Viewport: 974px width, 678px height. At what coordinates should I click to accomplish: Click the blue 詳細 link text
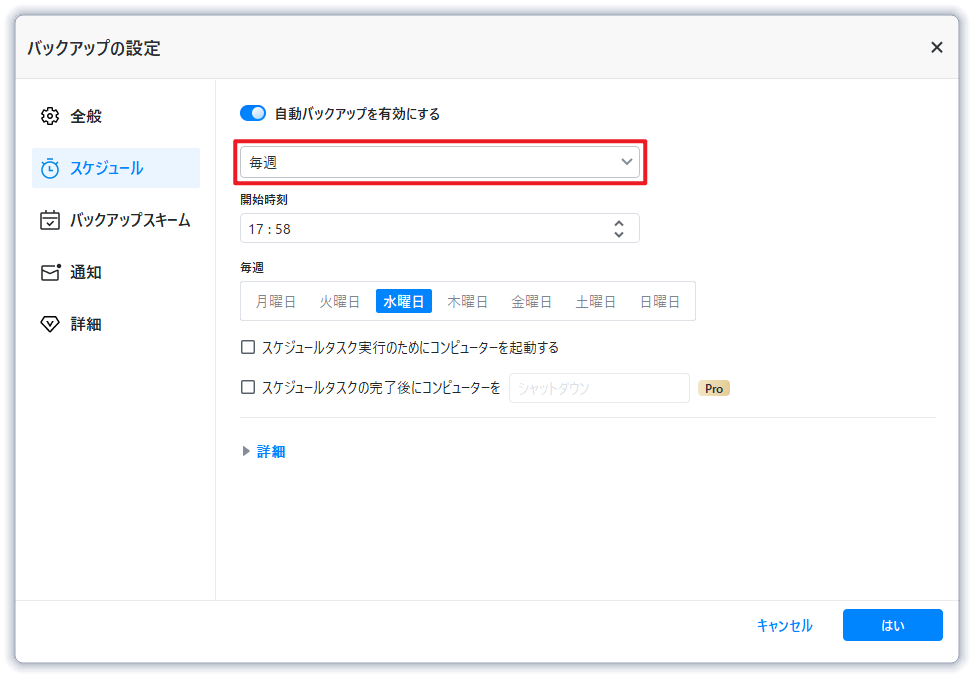coord(271,452)
